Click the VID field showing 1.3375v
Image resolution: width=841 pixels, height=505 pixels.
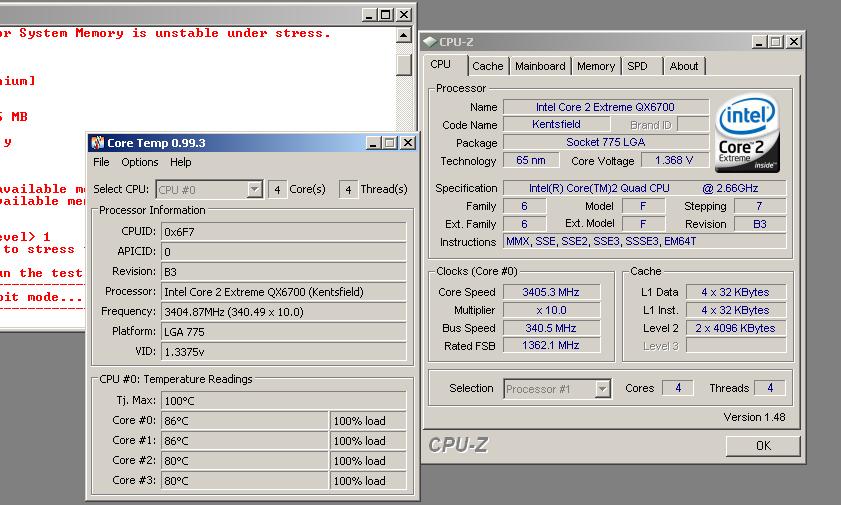283,352
